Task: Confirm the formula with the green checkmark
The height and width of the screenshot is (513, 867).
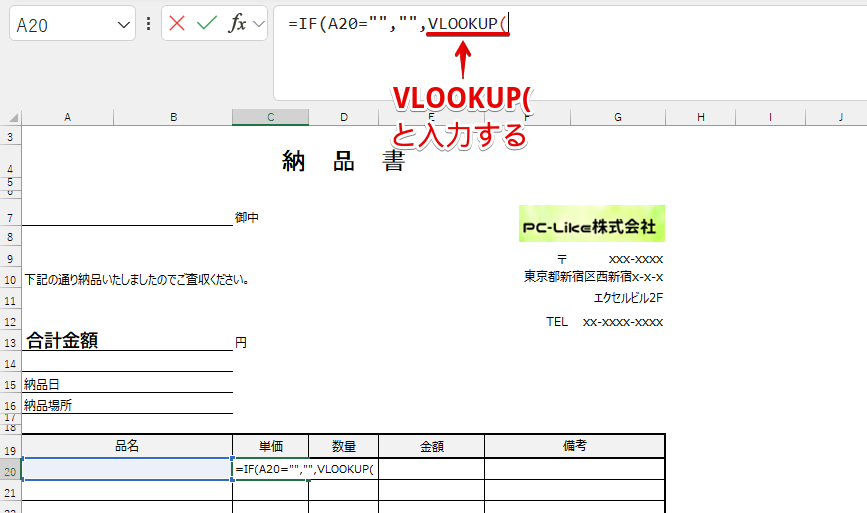Action: [x=207, y=23]
